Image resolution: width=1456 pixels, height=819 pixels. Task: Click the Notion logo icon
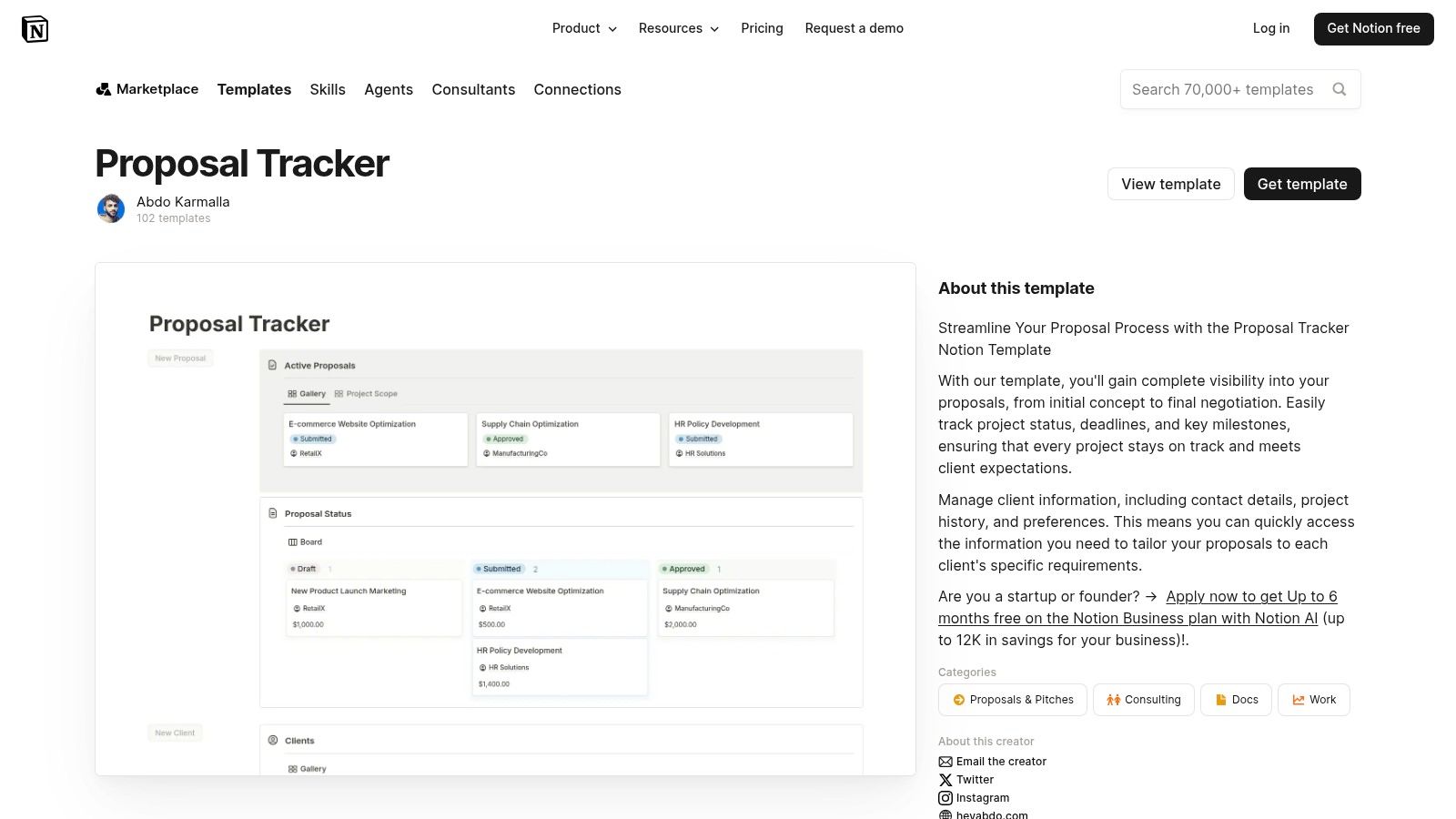point(35,29)
